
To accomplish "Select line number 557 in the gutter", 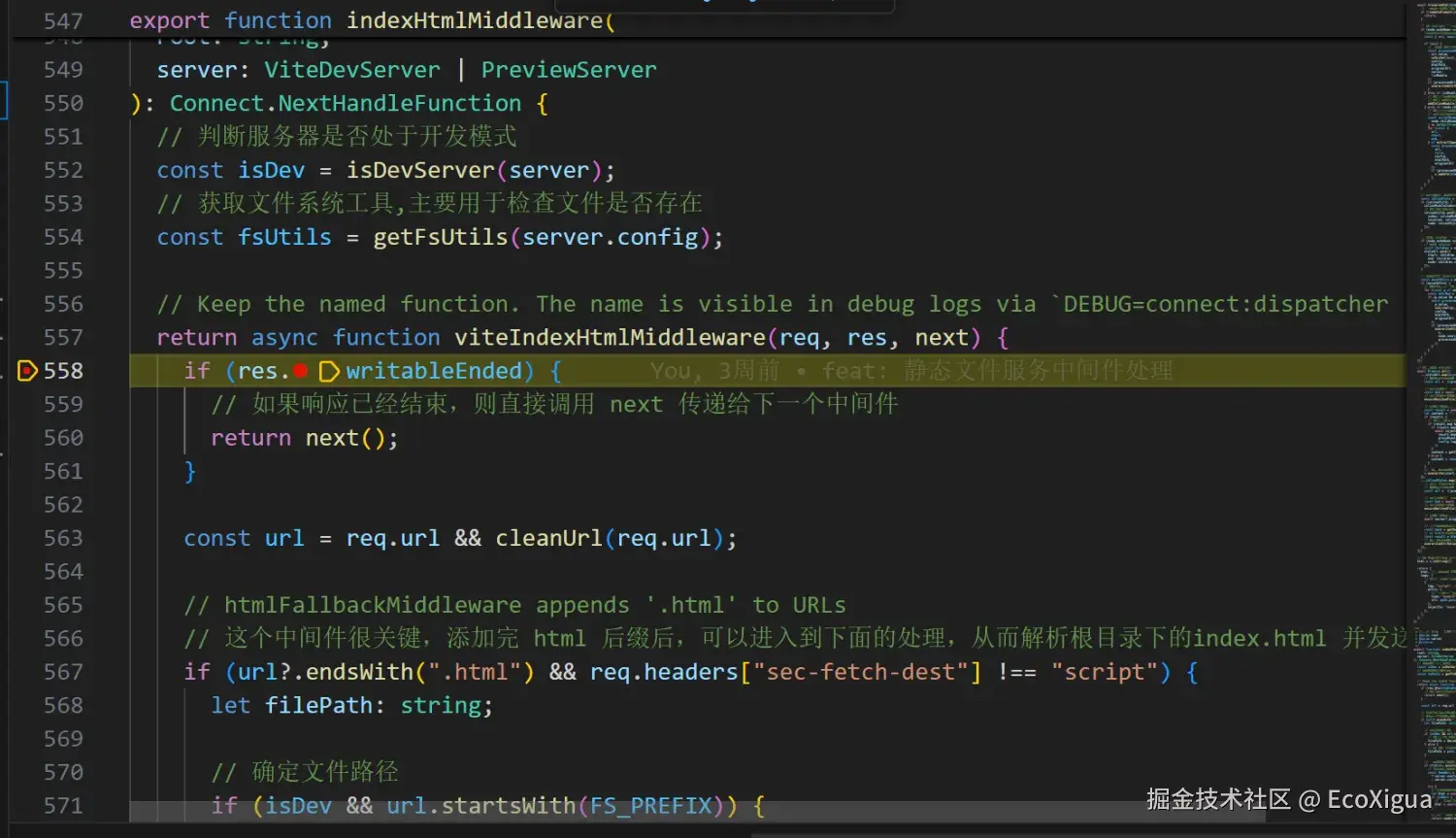I will click(x=63, y=338).
